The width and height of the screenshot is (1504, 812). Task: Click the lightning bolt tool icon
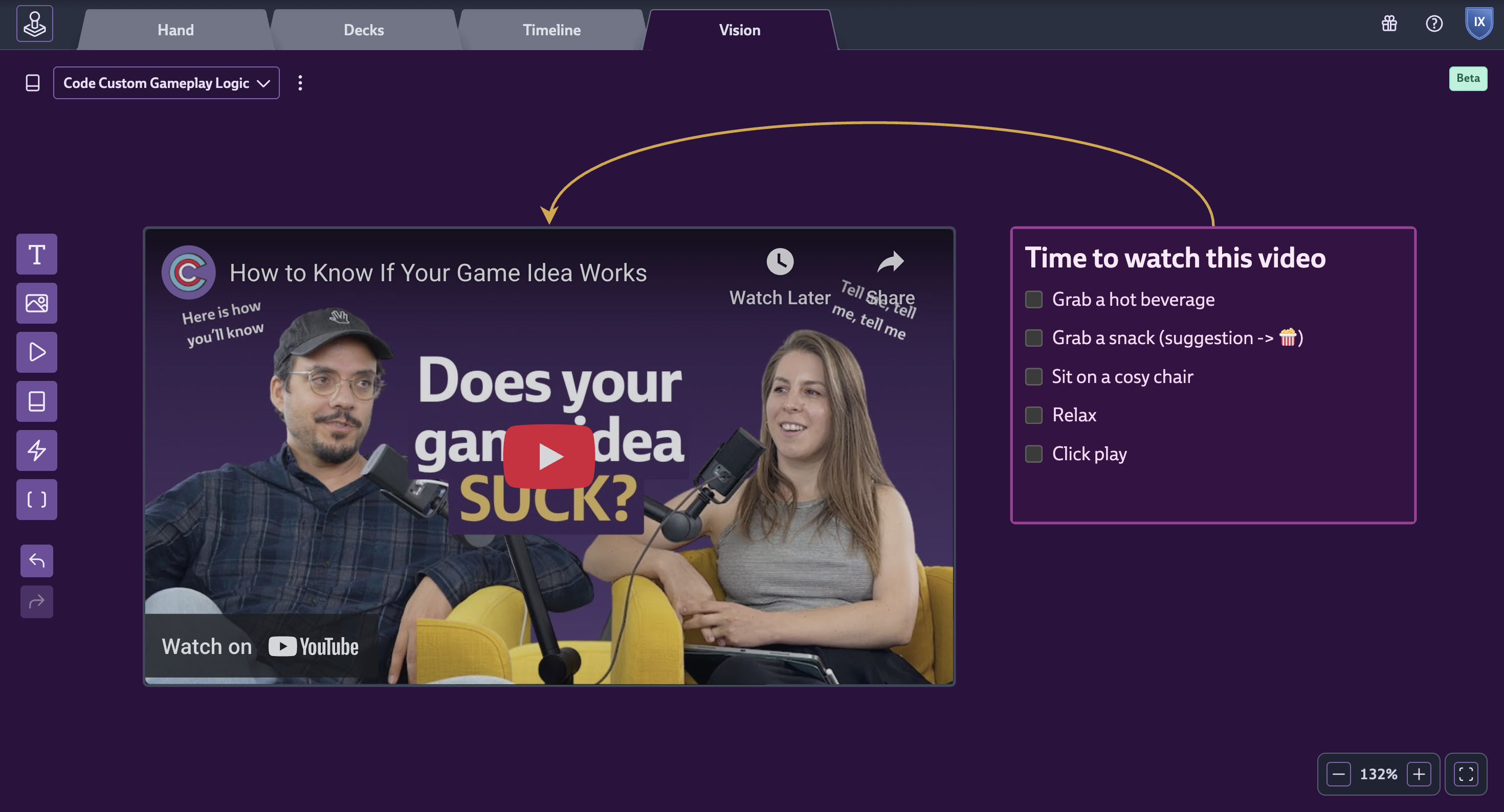[37, 450]
